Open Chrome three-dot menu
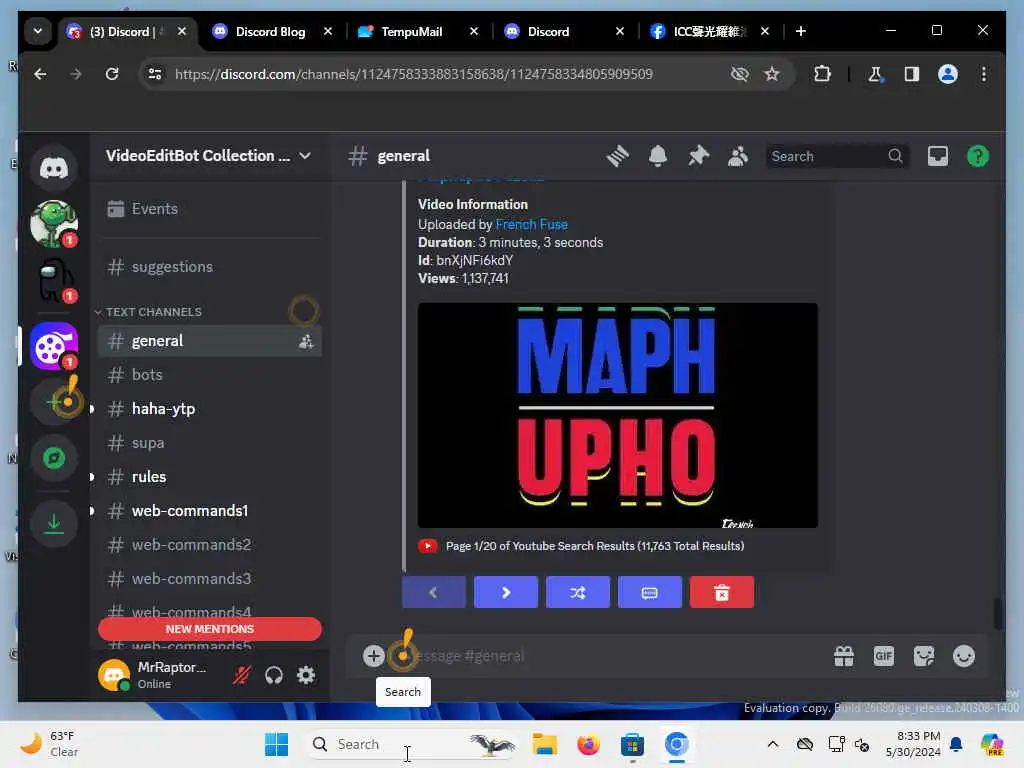Viewport: 1024px width, 768px height. click(x=984, y=74)
